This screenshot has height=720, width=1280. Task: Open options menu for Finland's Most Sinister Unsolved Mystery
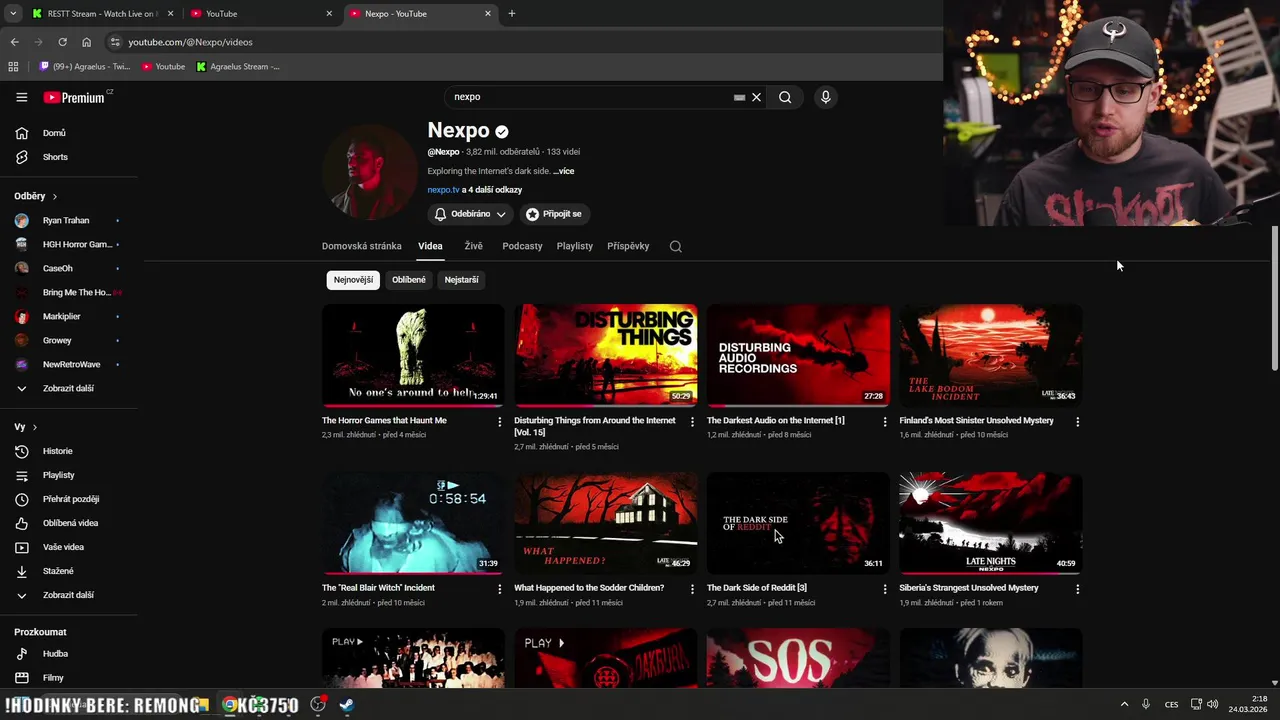click(x=1077, y=422)
